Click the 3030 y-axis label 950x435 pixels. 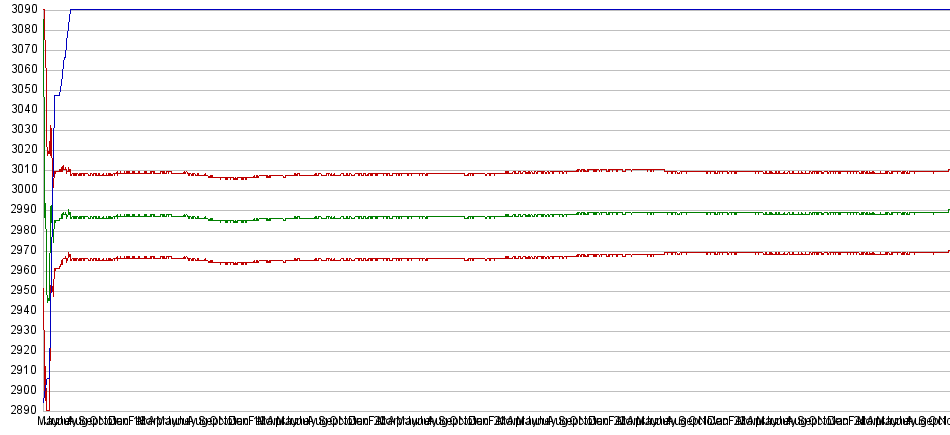pos(19,129)
